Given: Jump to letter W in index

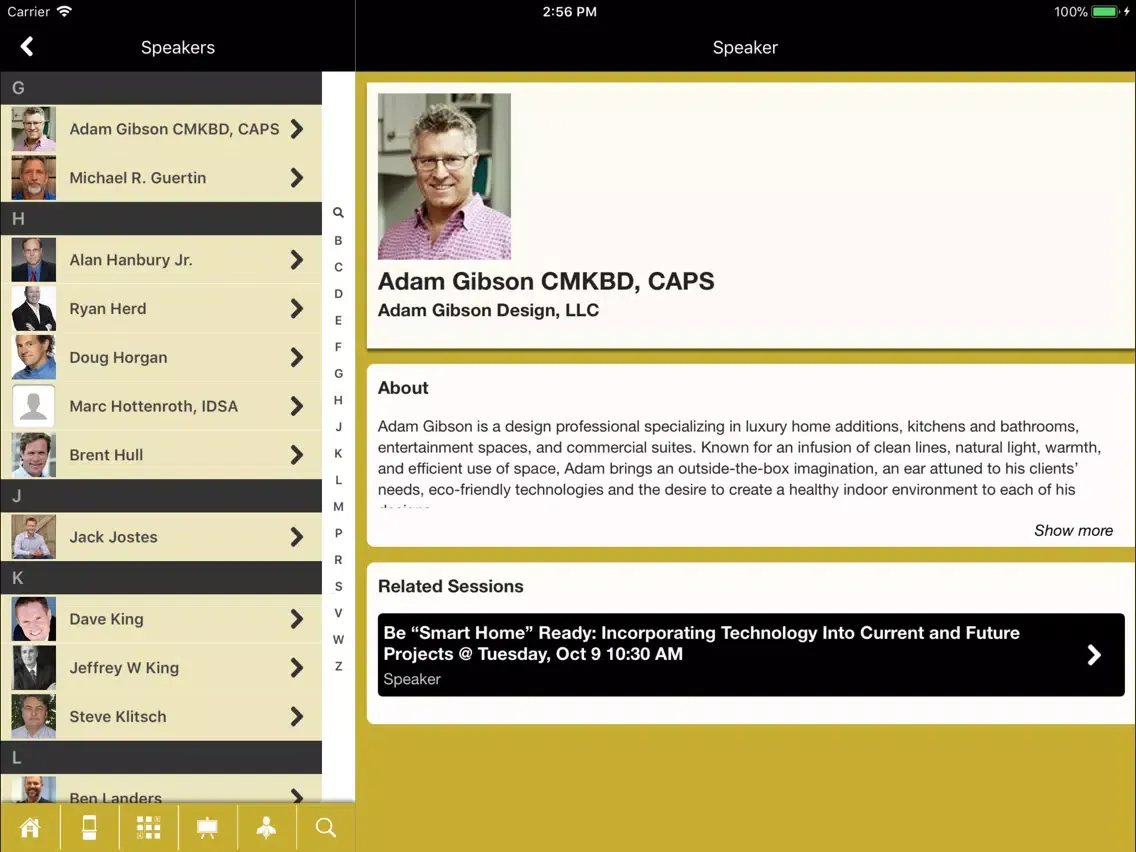Looking at the screenshot, I should click(338, 640).
